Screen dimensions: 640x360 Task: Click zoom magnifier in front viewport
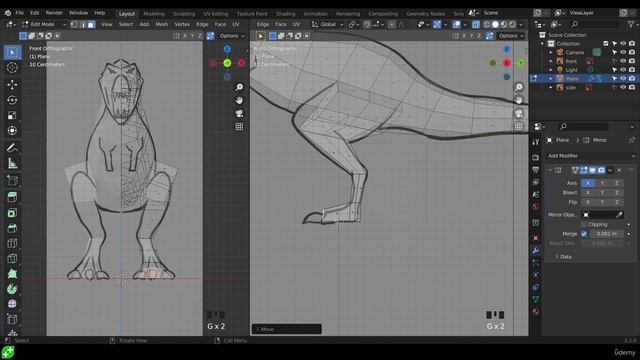click(x=239, y=87)
